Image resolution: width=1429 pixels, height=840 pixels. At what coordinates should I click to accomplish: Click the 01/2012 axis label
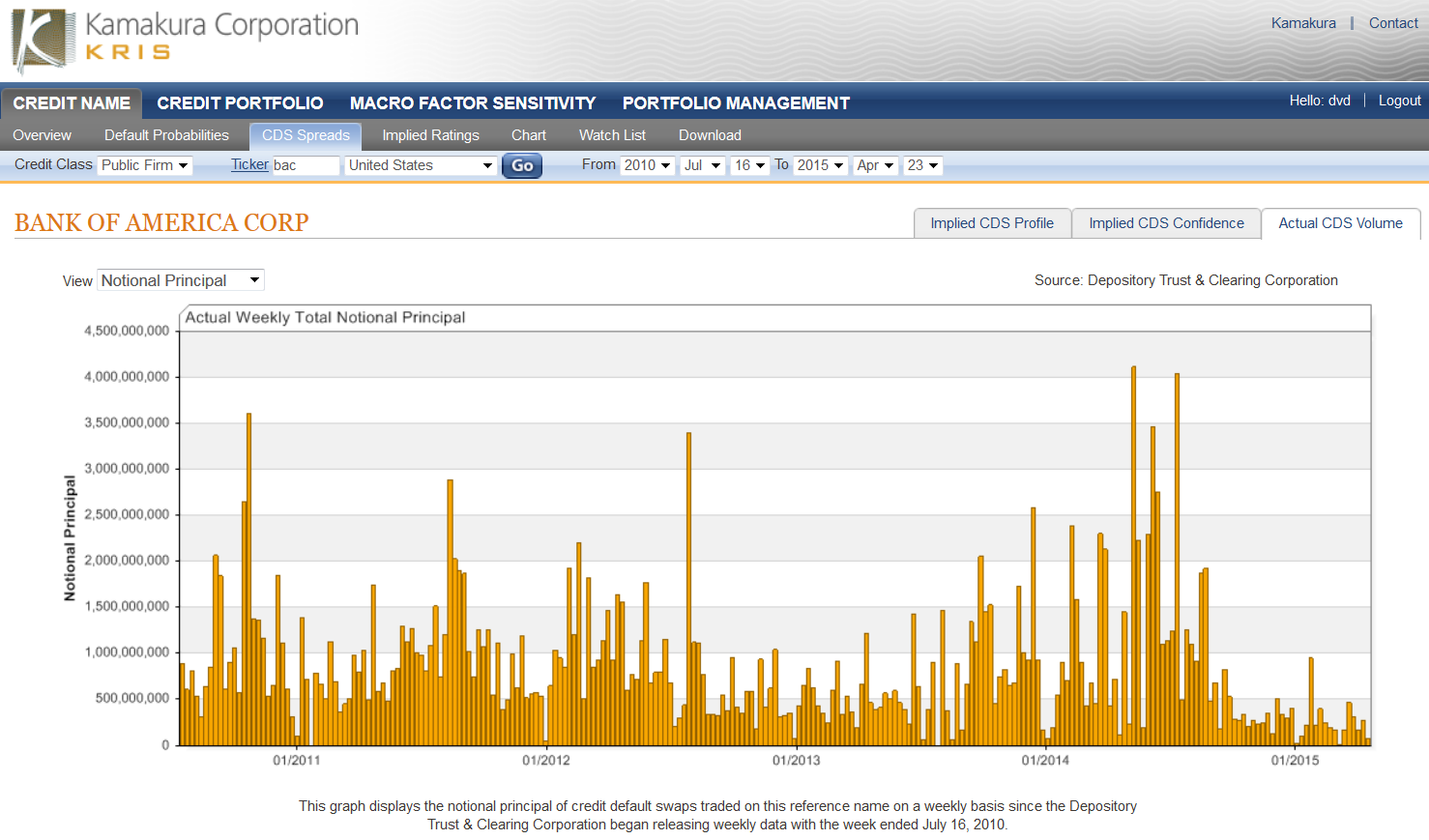546,761
